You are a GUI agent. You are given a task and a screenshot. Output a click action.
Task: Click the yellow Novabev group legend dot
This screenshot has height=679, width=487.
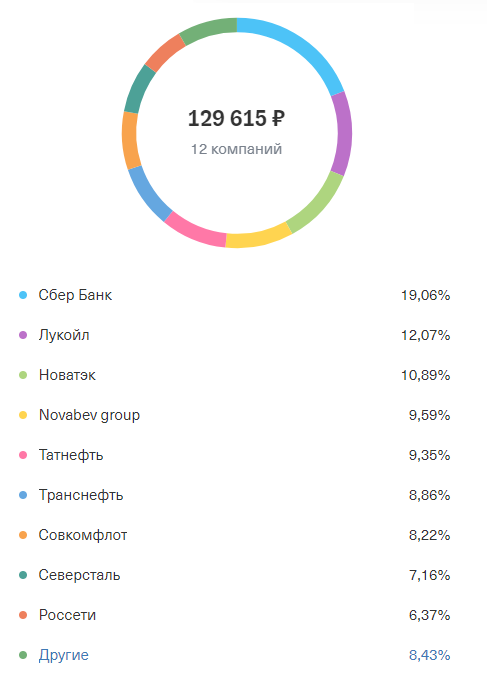pyautogui.click(x=23, y=415)
